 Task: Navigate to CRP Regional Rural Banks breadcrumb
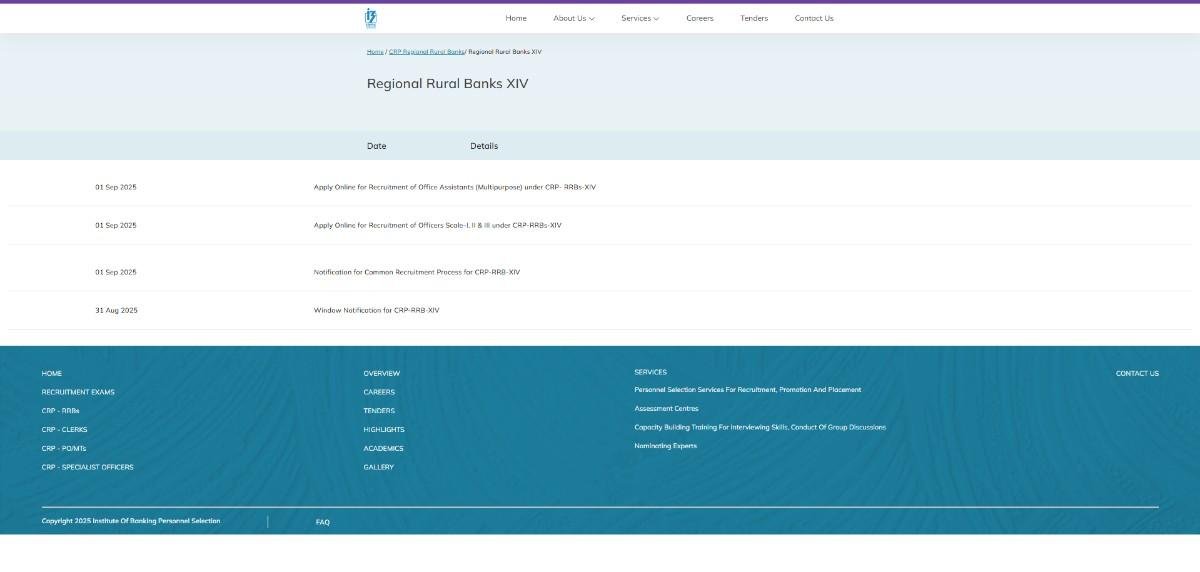tap(426, 51)
